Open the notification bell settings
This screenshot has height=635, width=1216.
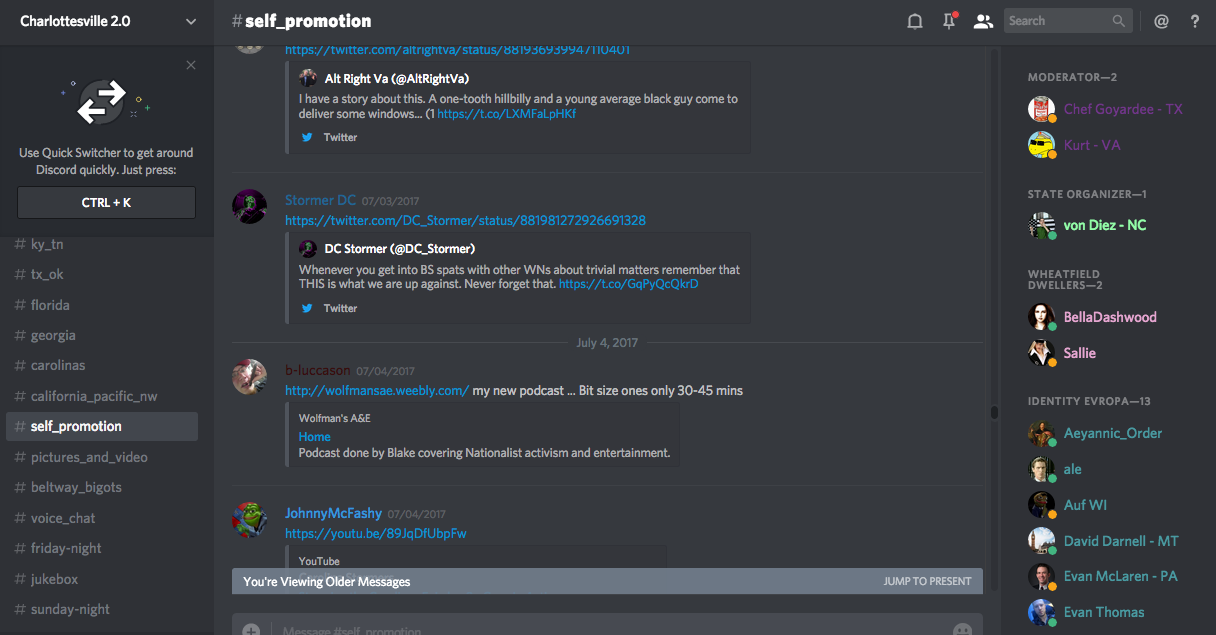click(914, 21)
